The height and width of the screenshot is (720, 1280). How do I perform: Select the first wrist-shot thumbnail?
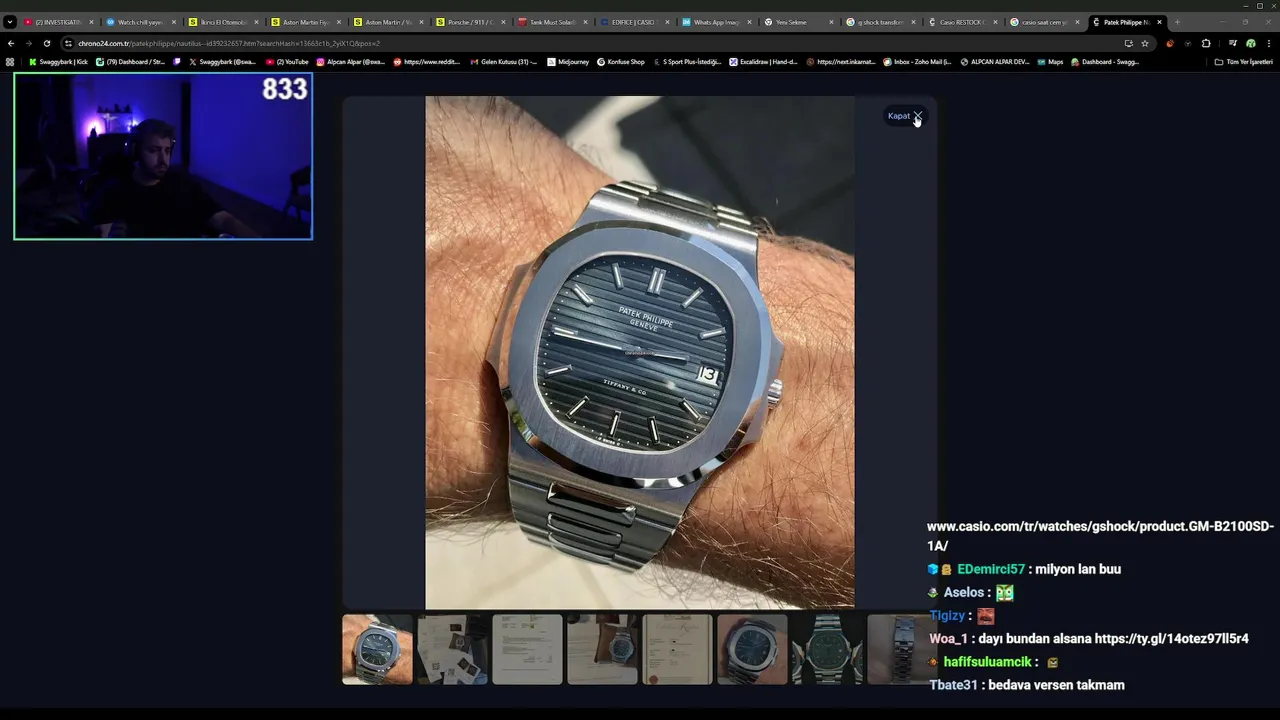pyautogui.click(x=377, y=649)
